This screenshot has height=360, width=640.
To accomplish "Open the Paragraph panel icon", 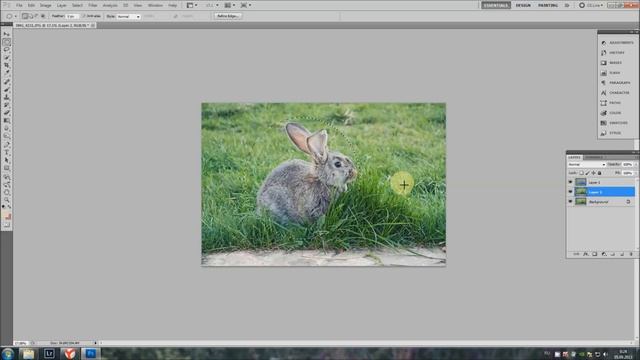I will click(604, 83).
